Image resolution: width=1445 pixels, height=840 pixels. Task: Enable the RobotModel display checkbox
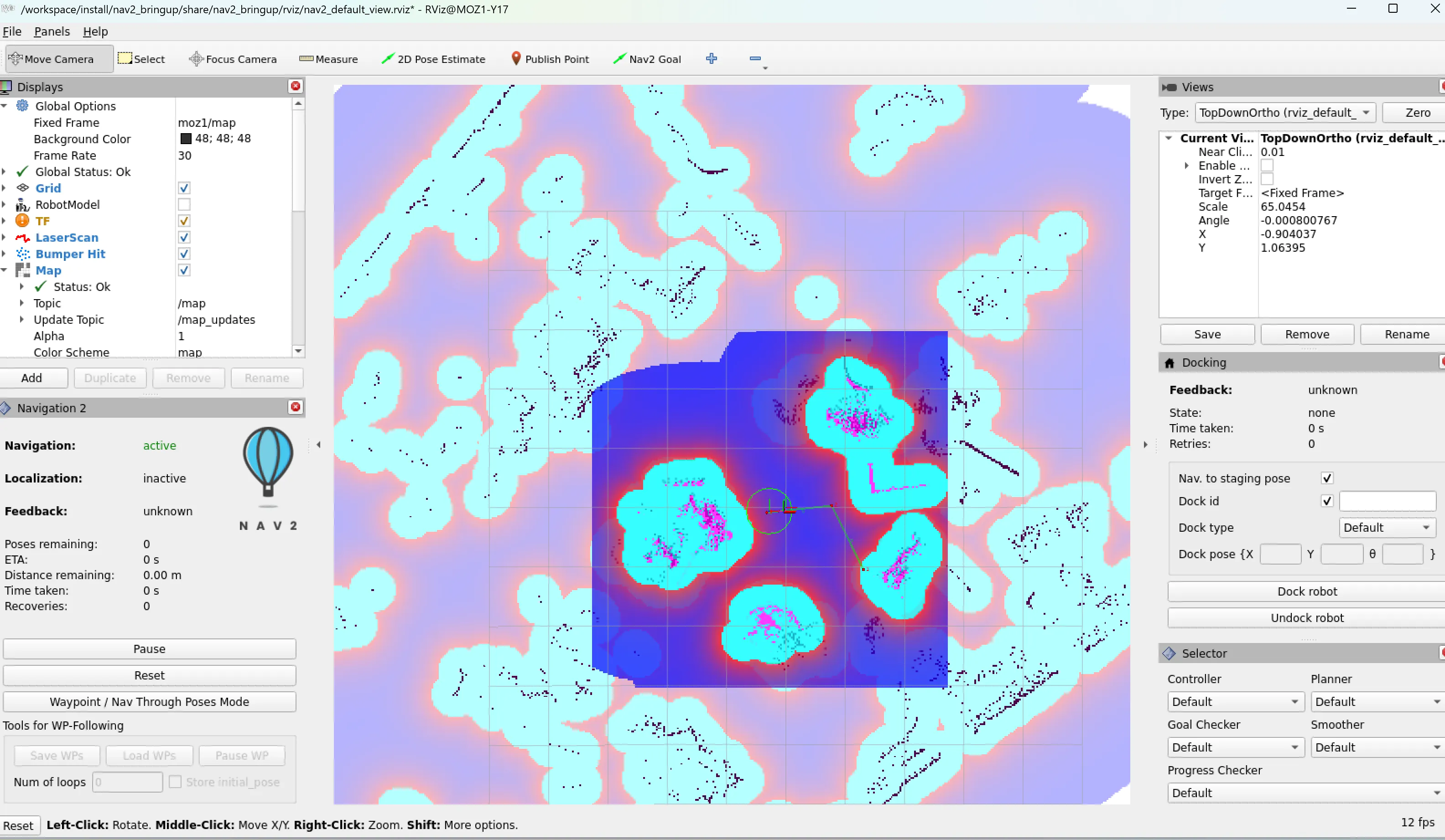184,205
